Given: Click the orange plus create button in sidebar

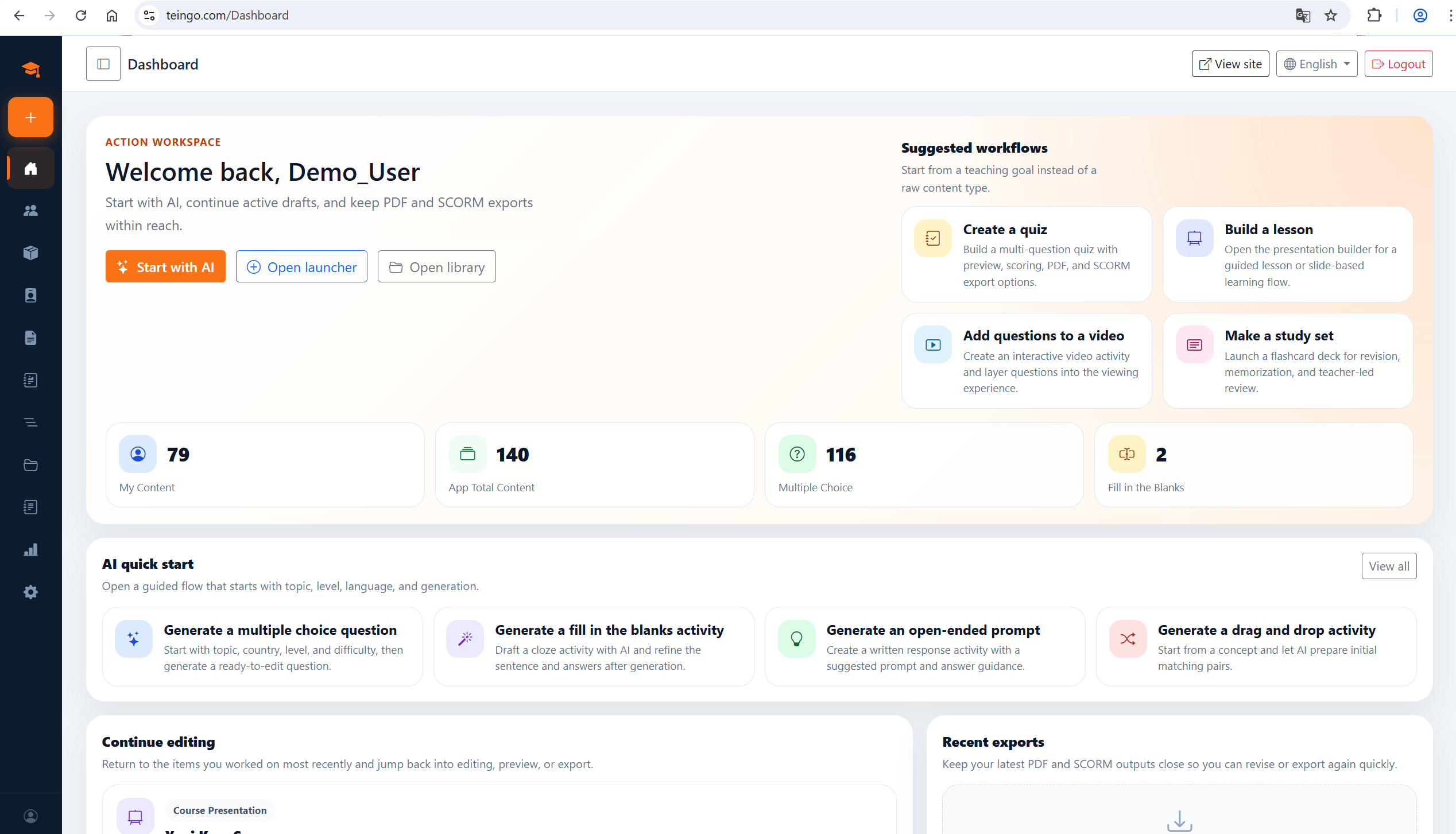Looking at the screenshot, I should (x=30, y=118).
